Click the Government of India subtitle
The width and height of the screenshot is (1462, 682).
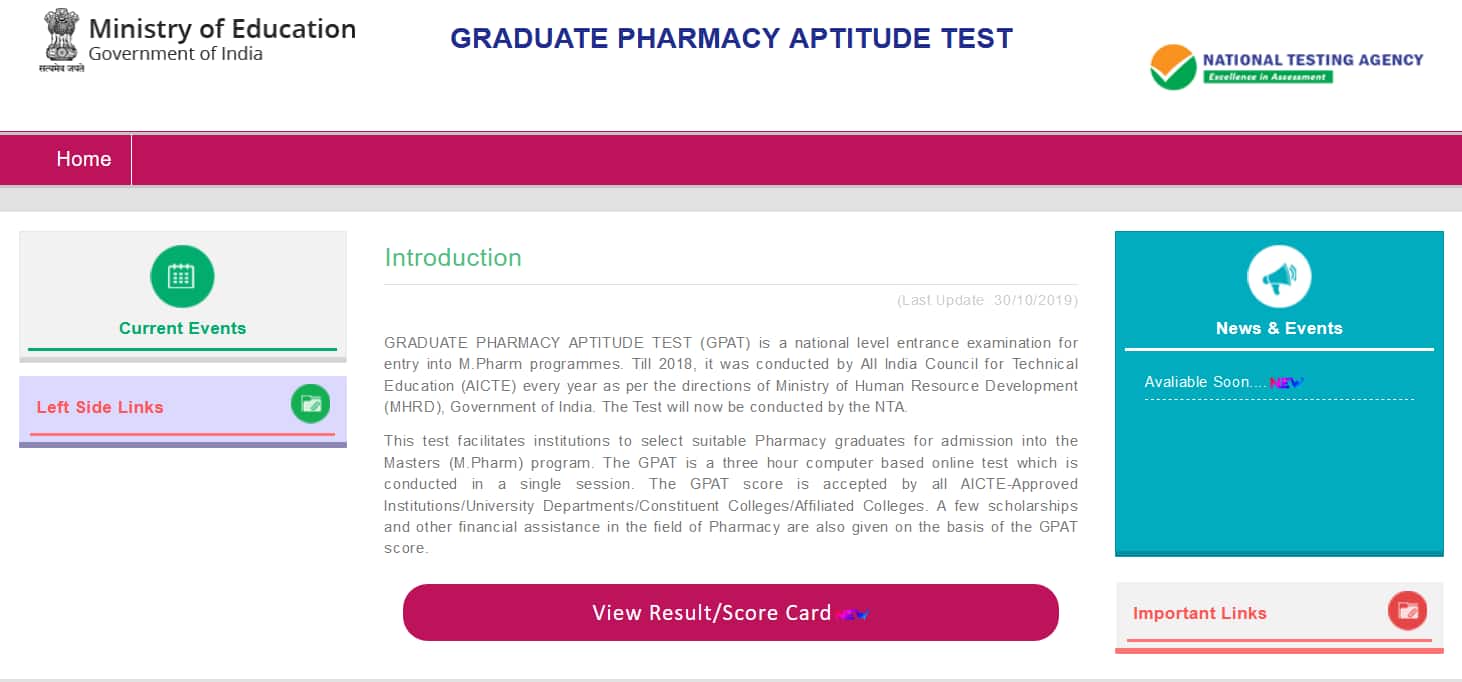[x=175, y=54]
